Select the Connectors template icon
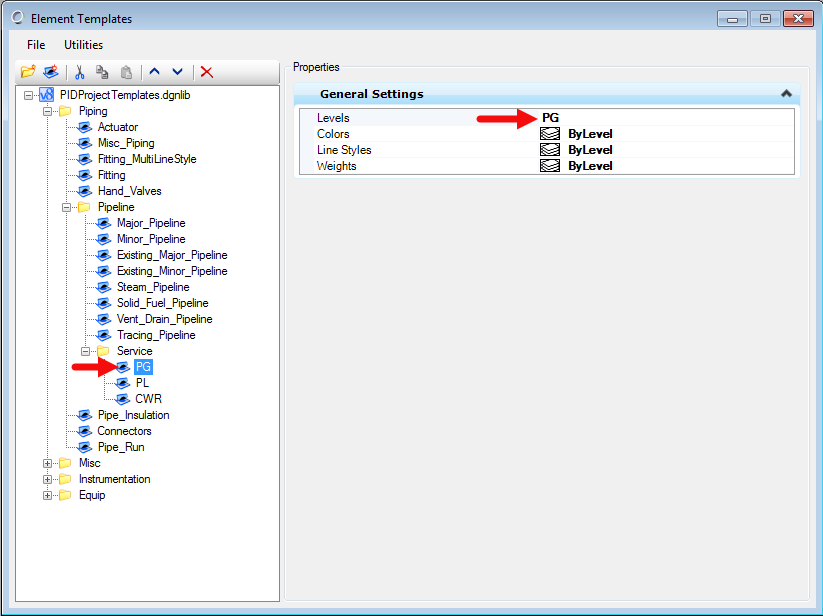 click(85, 431)
